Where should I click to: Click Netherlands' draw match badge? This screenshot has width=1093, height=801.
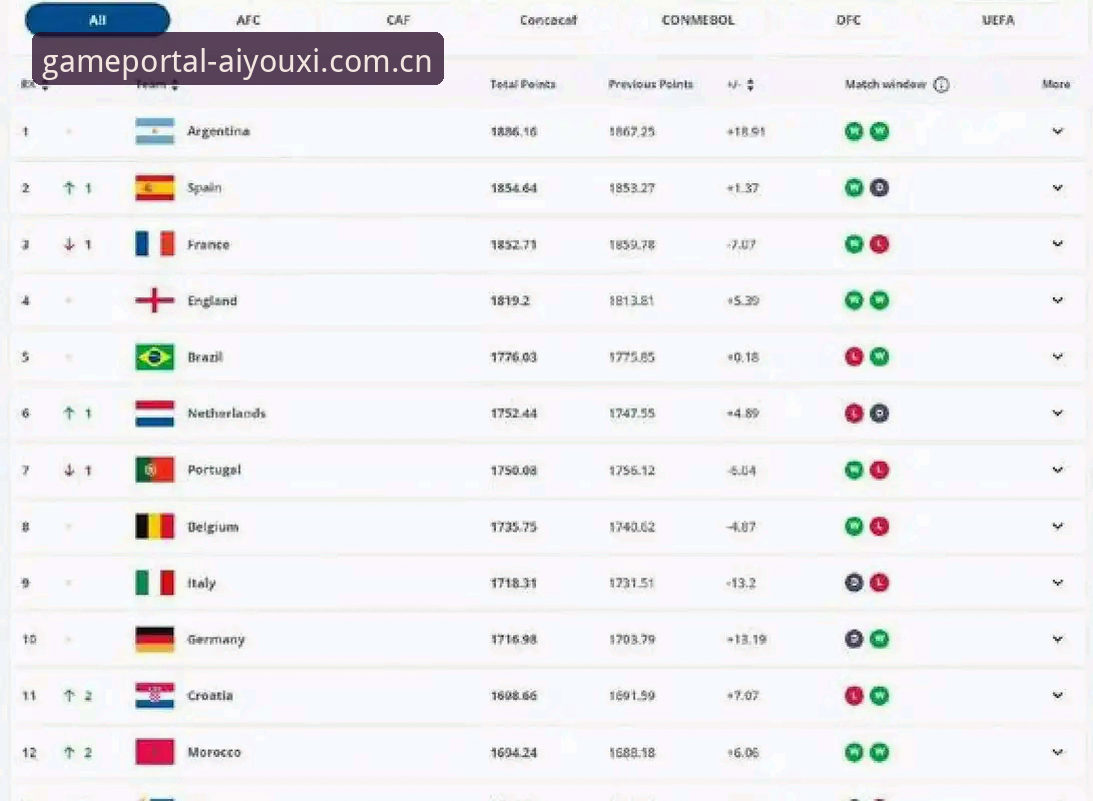pyautogui.click(x=879, y=413)
